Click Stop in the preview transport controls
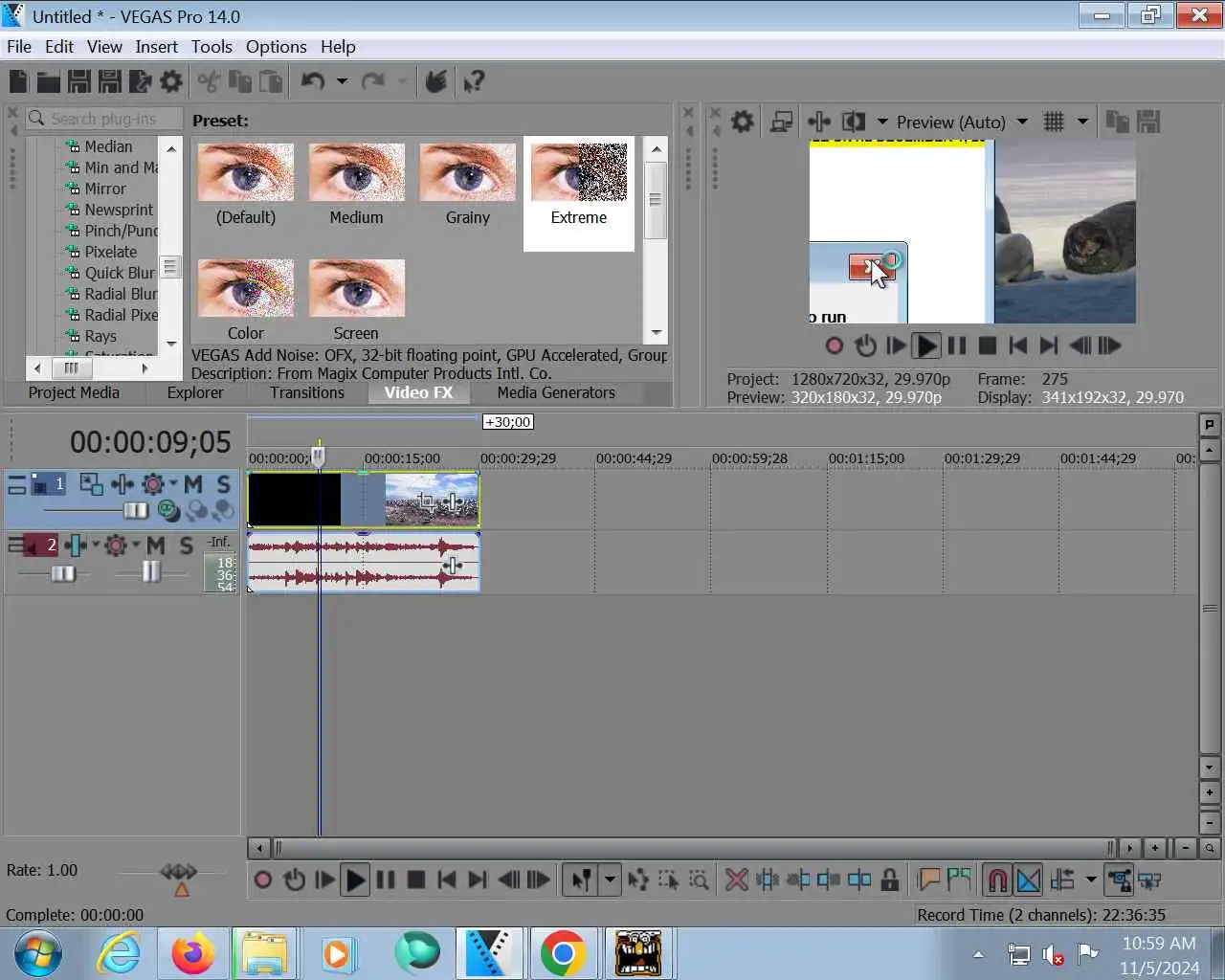1225x980 pixels. click(x=988, y=345)
